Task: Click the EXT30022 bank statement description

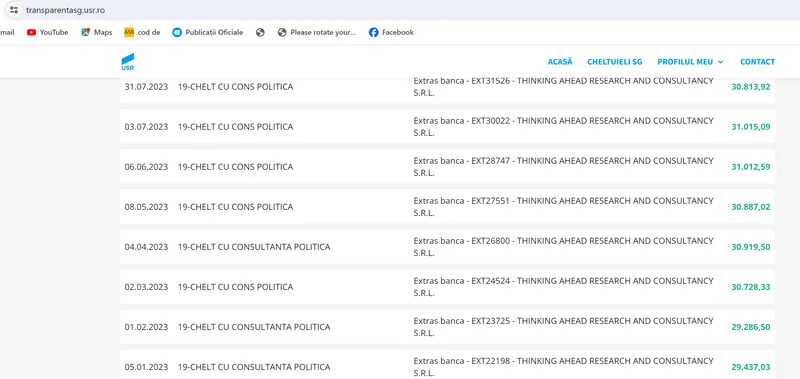Action: [563, 127]
